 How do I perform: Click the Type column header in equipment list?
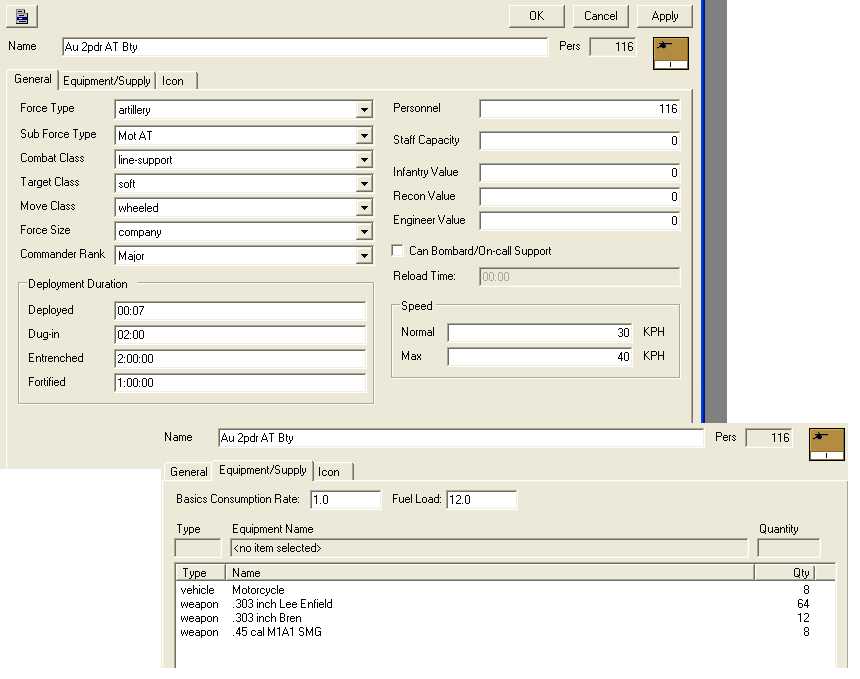coord(200,573)
